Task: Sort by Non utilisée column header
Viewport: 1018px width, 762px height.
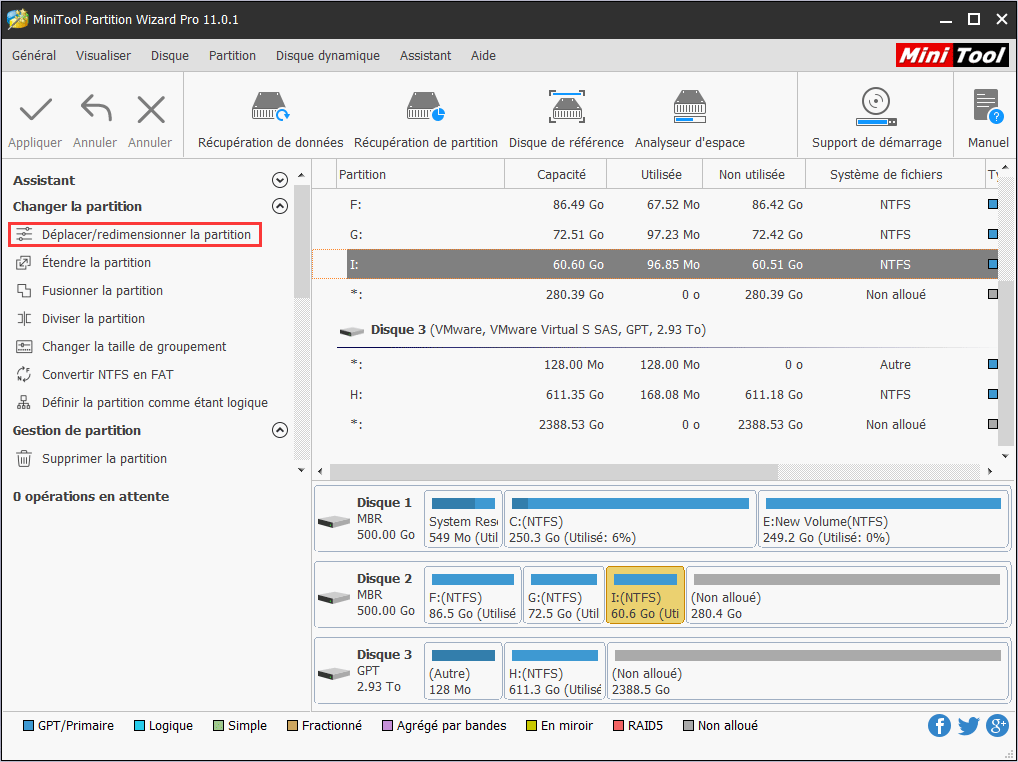Action: click(754, 175)
